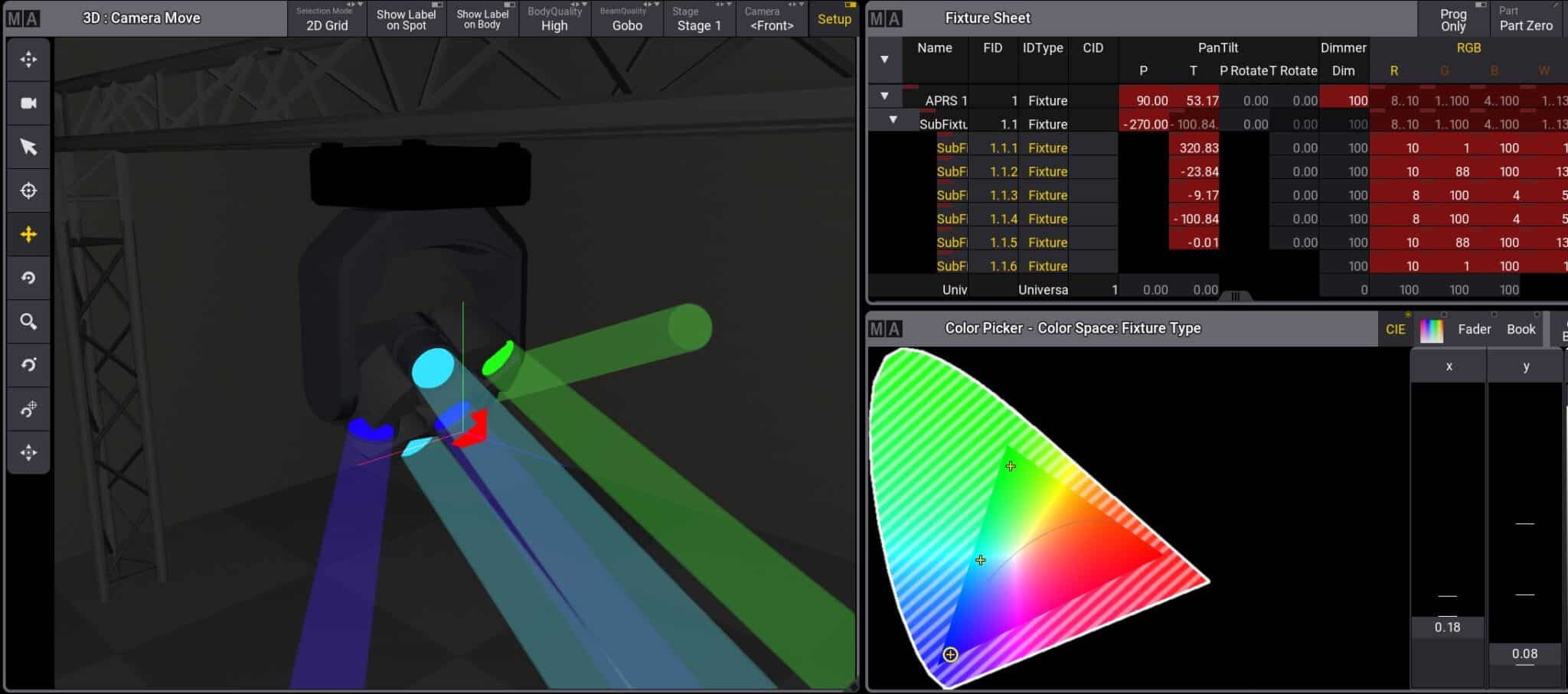1568x694 pixels.
Task: Toggle Prog Only in Fixture Sheet
Action: 1452,19
